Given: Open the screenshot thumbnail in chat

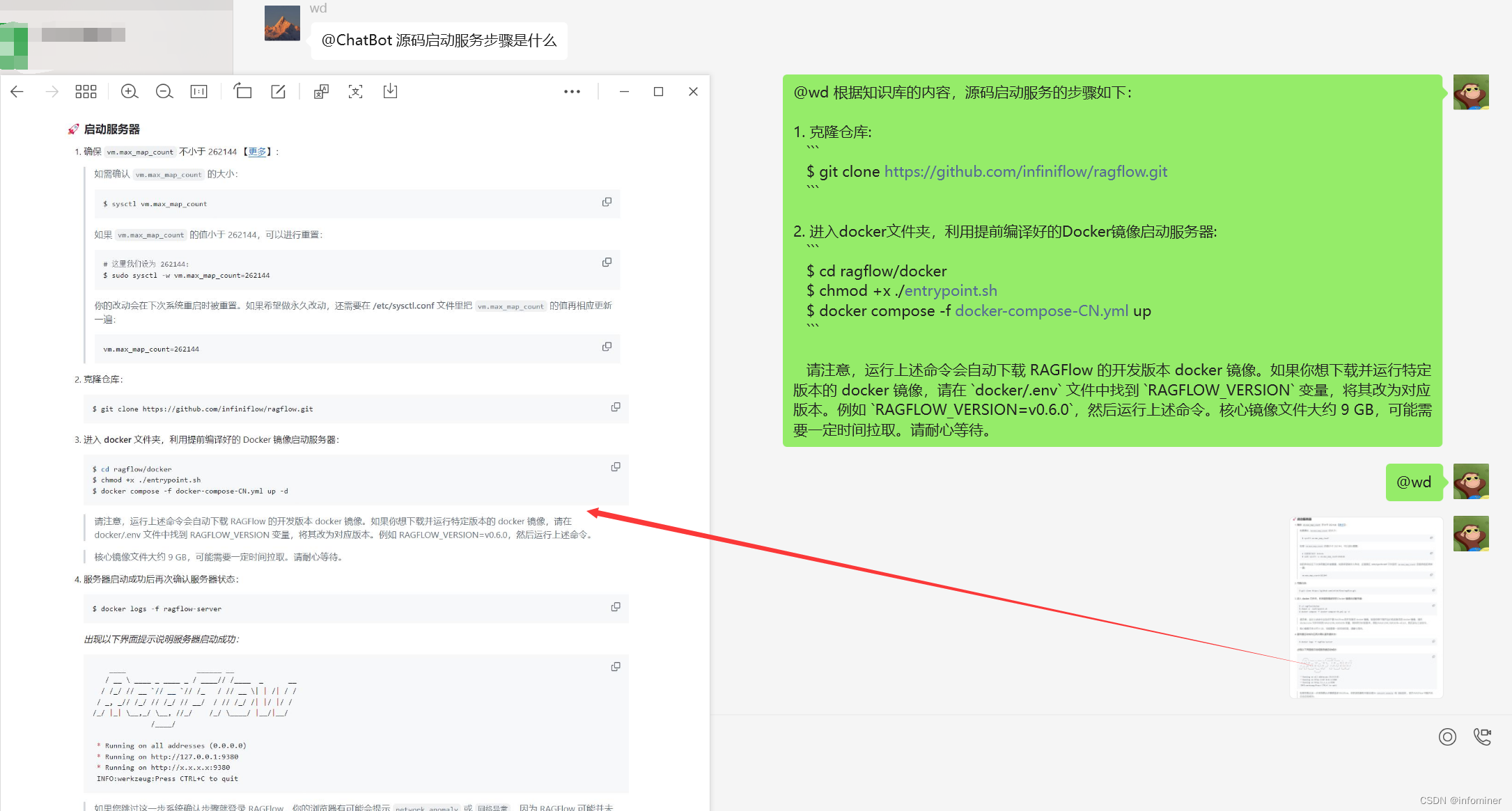Looking at the screenshot, I should coord(1366,607).
